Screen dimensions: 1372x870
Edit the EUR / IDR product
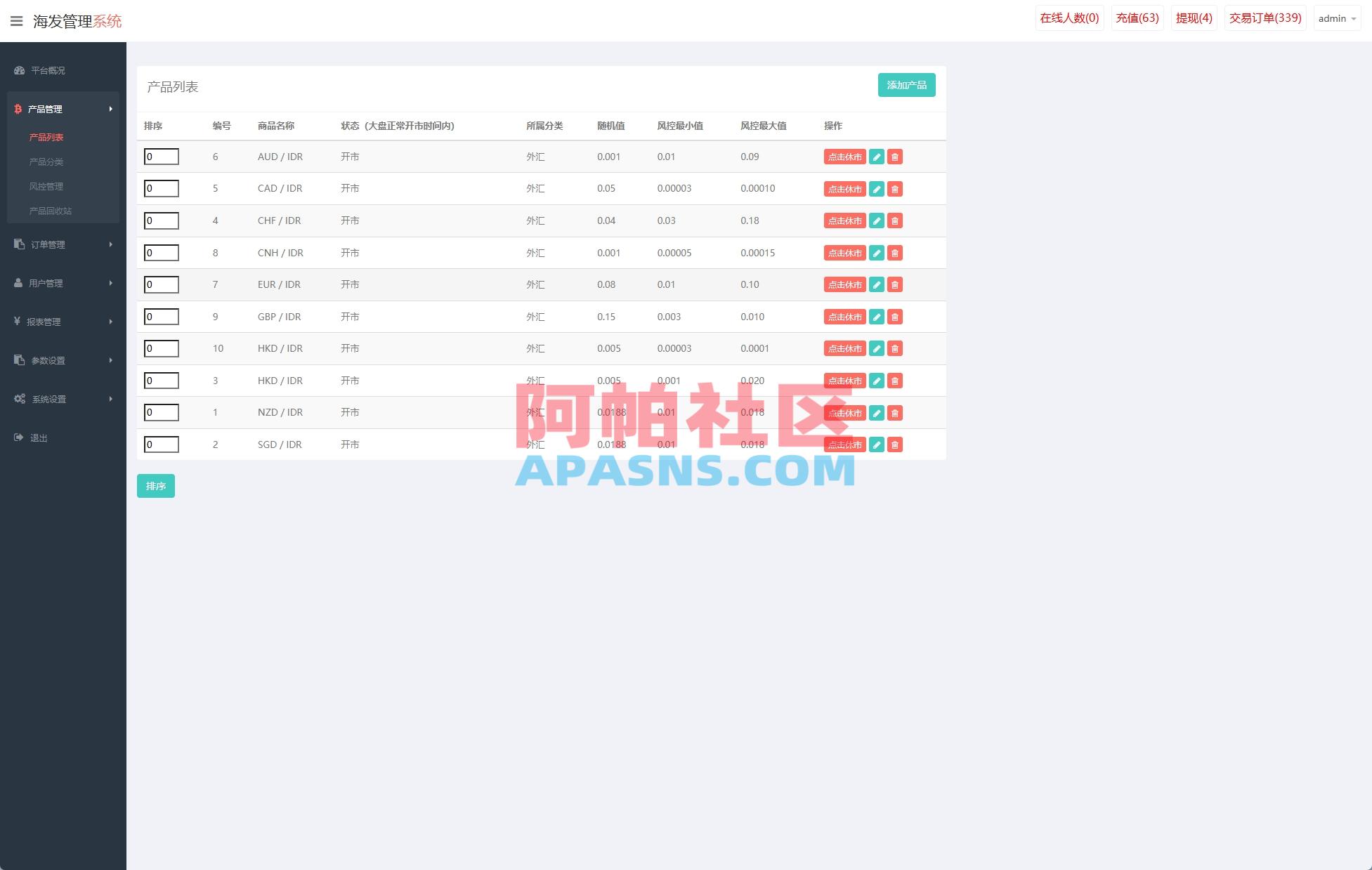pos(877,285)
